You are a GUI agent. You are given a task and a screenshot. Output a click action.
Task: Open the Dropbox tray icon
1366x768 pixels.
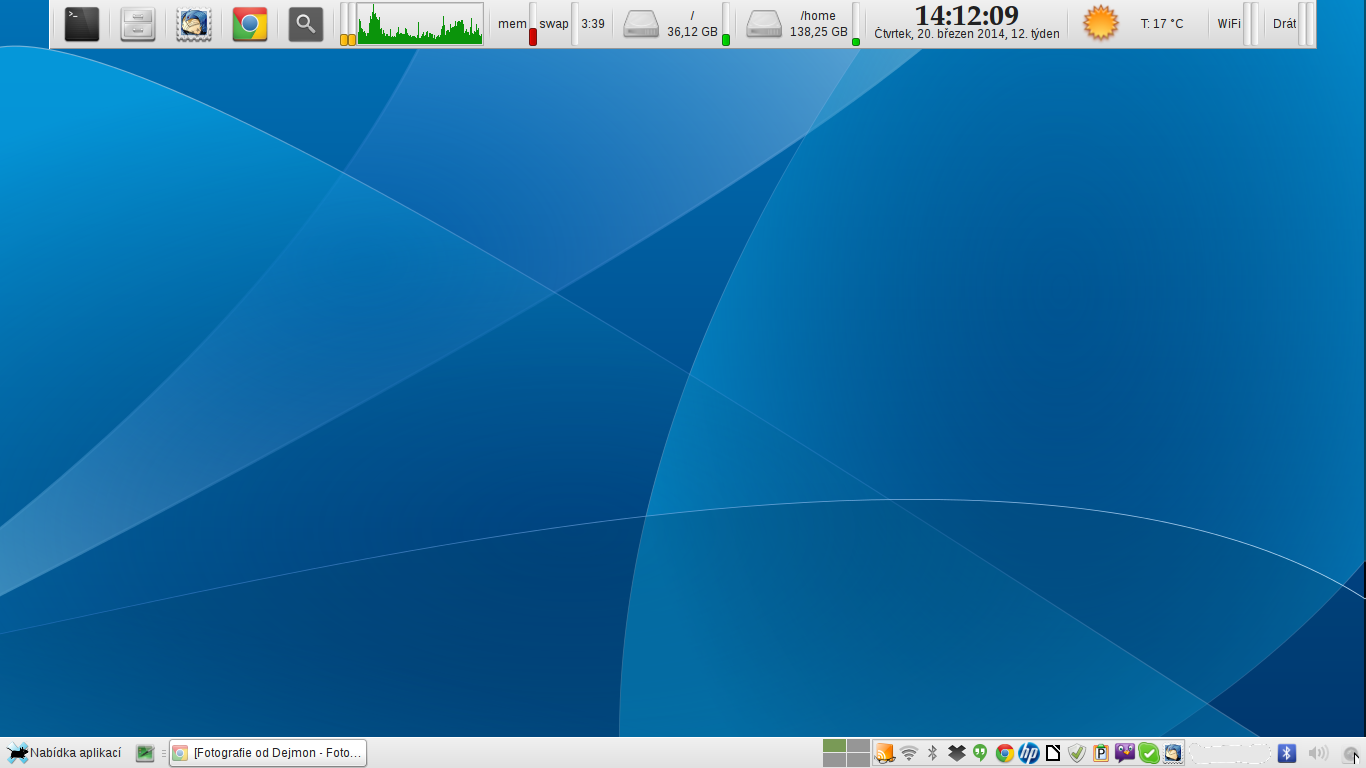tap(957, 753)
